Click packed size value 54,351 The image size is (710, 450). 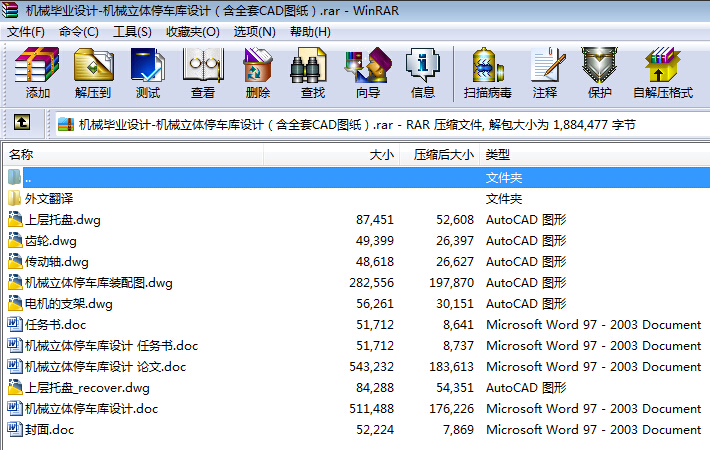(455, 388)
